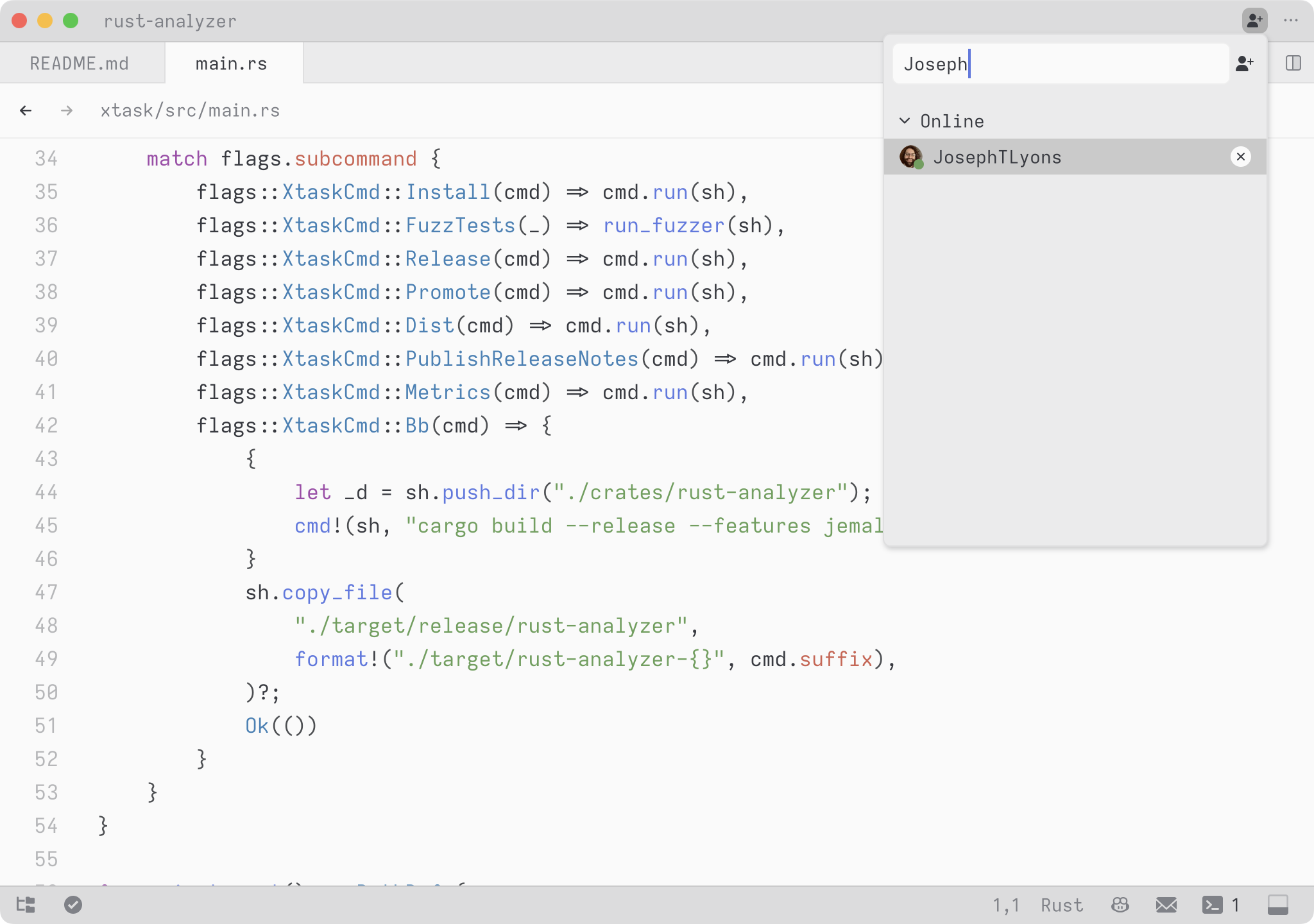The width and height of the screenshot is (1314, 924).
Task: Toggle the terminal panel icon
Action: pos(1212,905)
